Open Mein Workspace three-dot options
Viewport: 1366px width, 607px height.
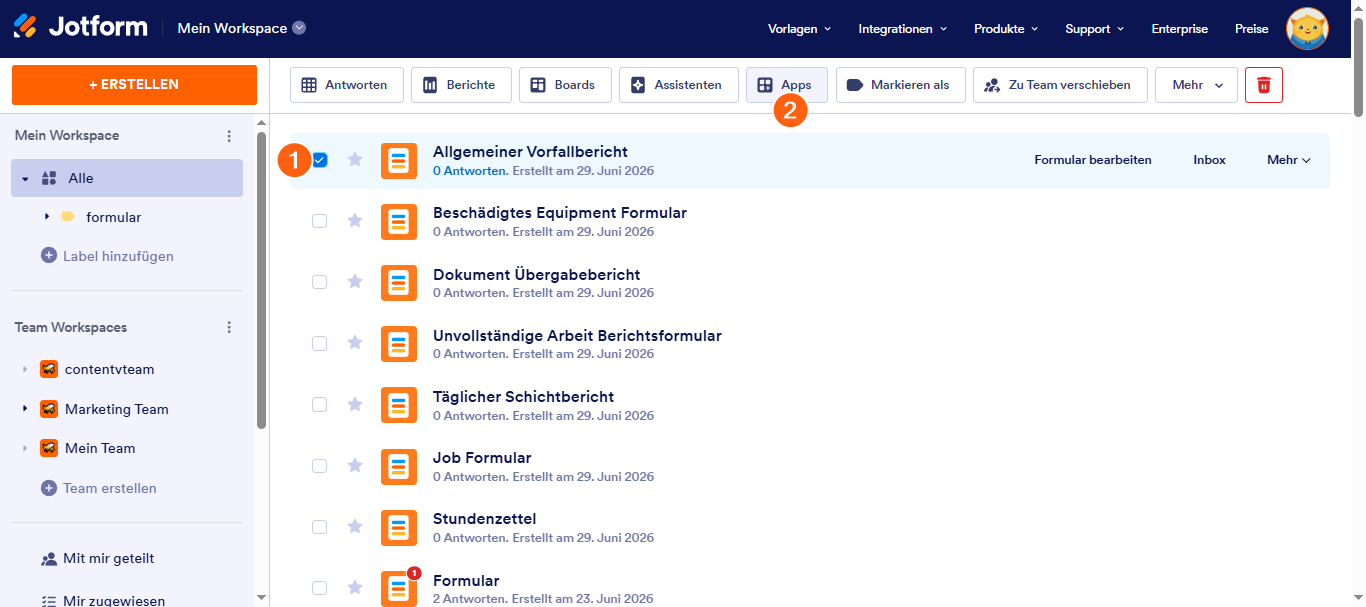pyautogui.click(x=229, y=136)
